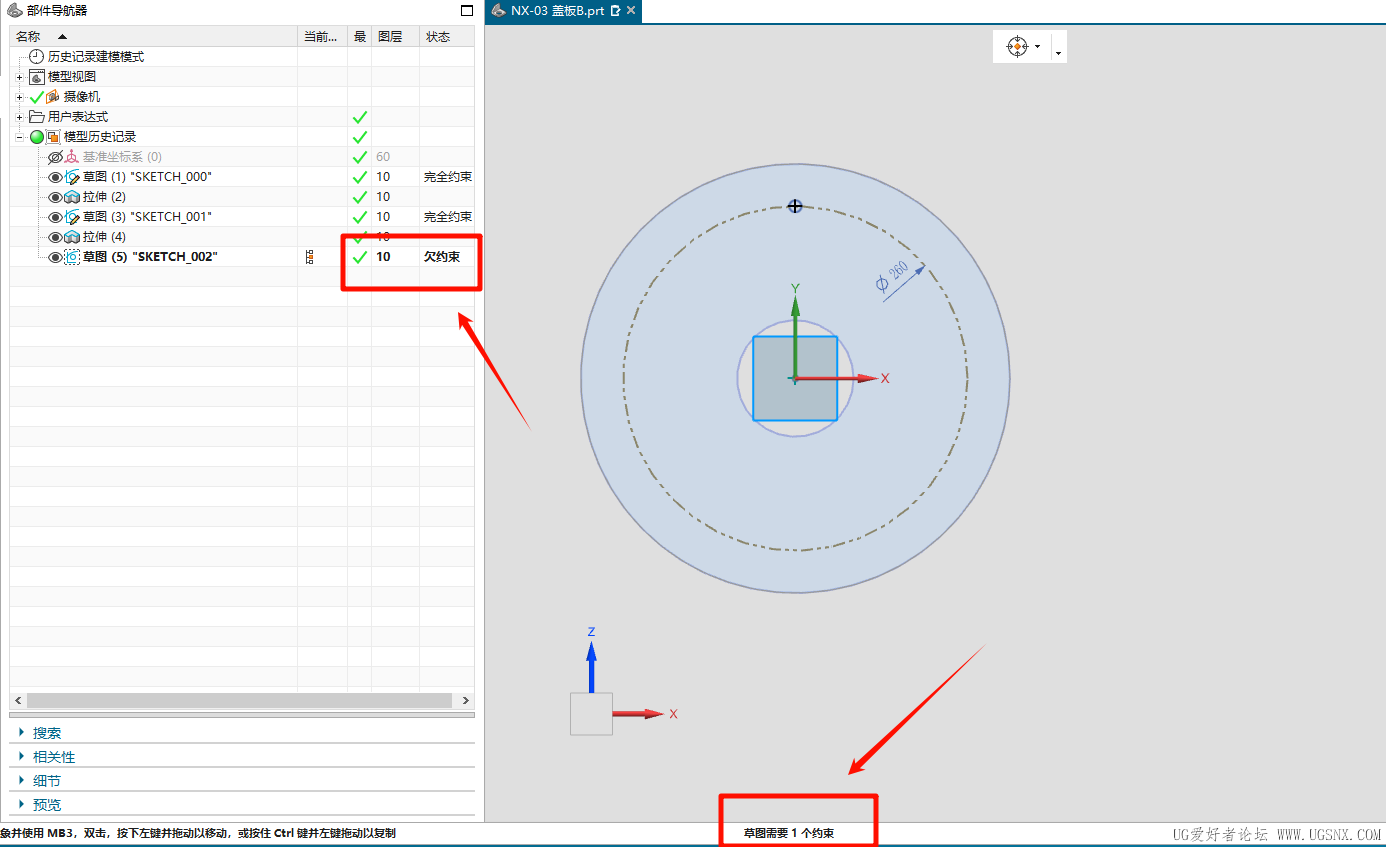Click the 草图 (5) SKETCH_002 sketch icon
This screenshot has width=1386, height=847.
point(72,257)
